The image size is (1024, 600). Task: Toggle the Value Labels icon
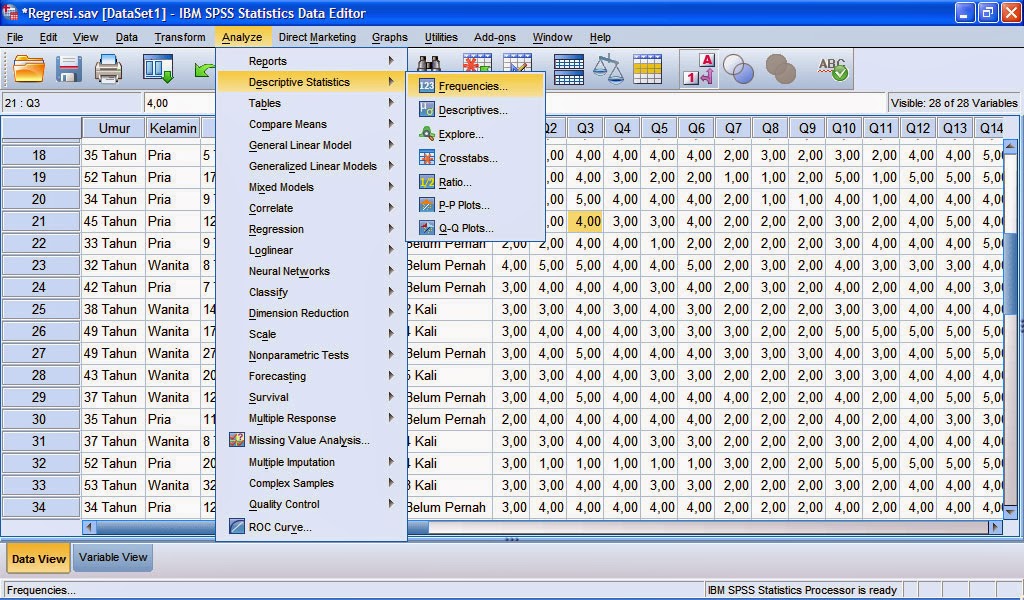pyautogui.click(x=699, y=69)
